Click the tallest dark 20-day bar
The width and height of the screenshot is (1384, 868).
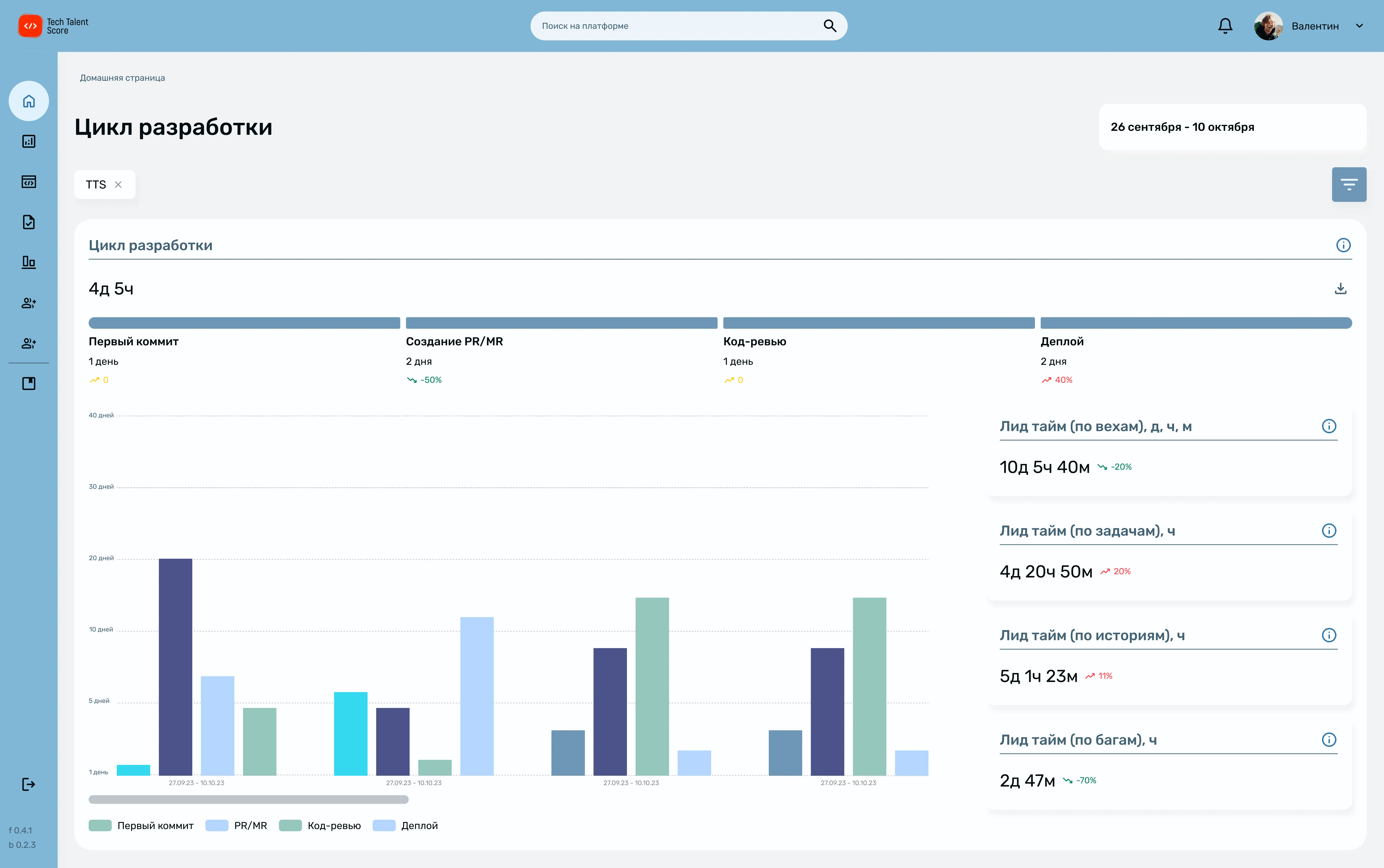(x=176, y=667)
